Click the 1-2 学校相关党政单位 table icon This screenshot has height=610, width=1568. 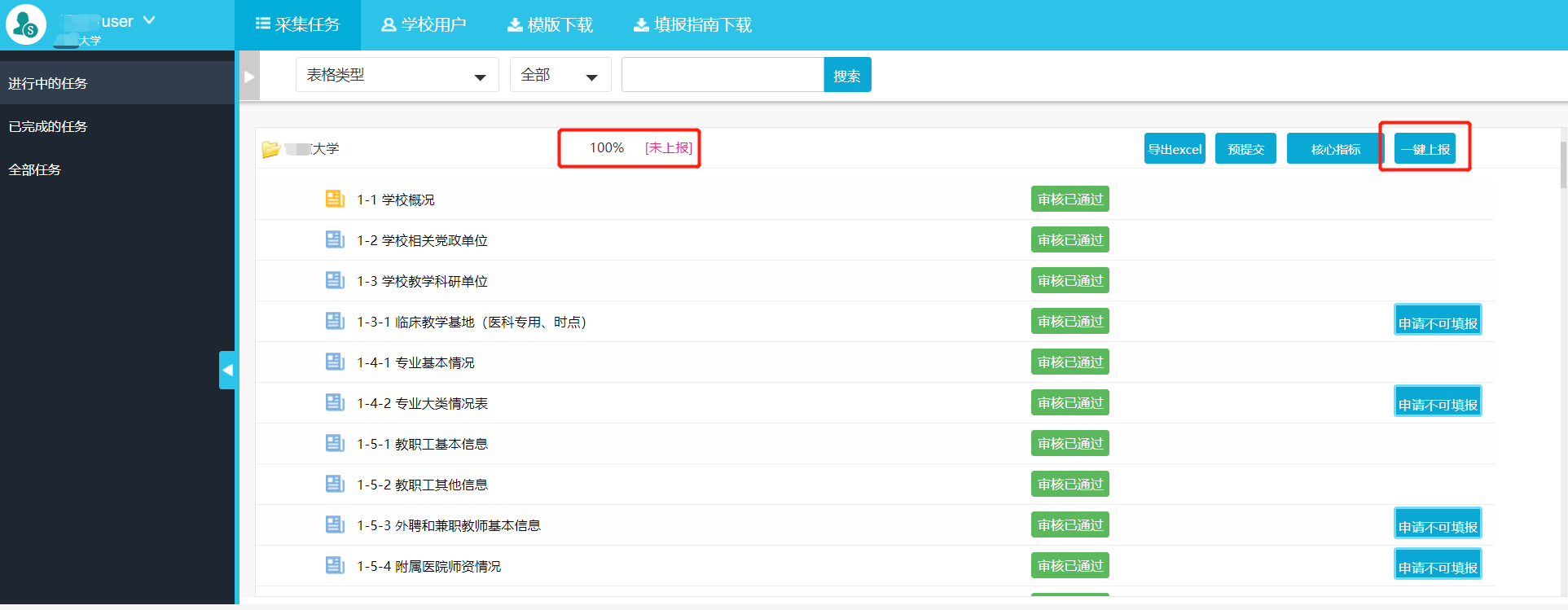pyautogui.click(x=335, y=239)
